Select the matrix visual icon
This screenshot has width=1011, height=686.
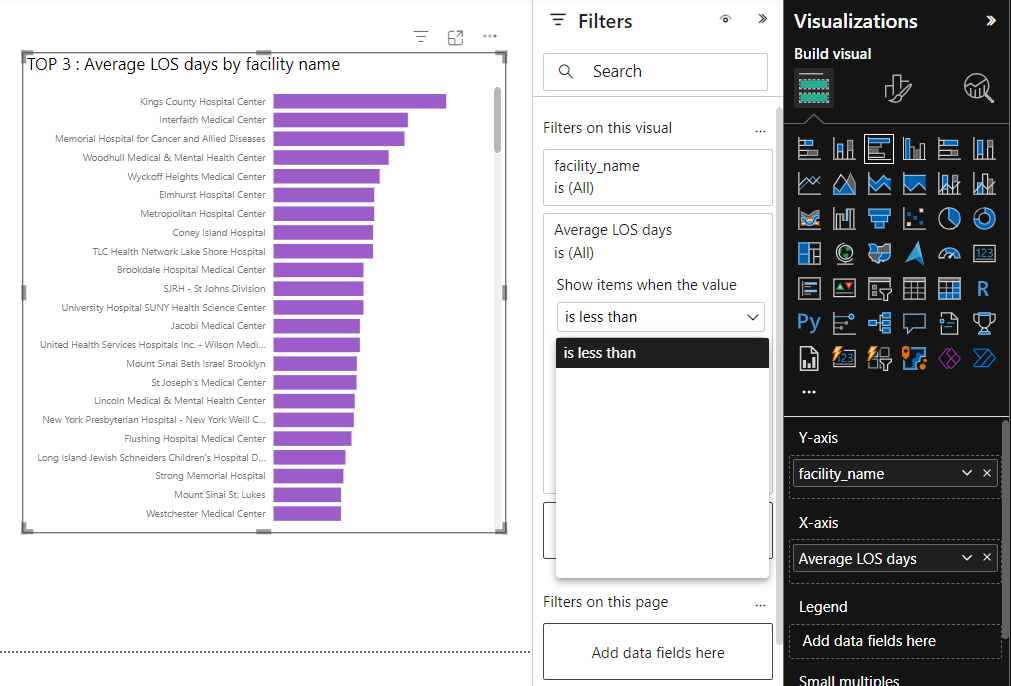tap(949, 288)
